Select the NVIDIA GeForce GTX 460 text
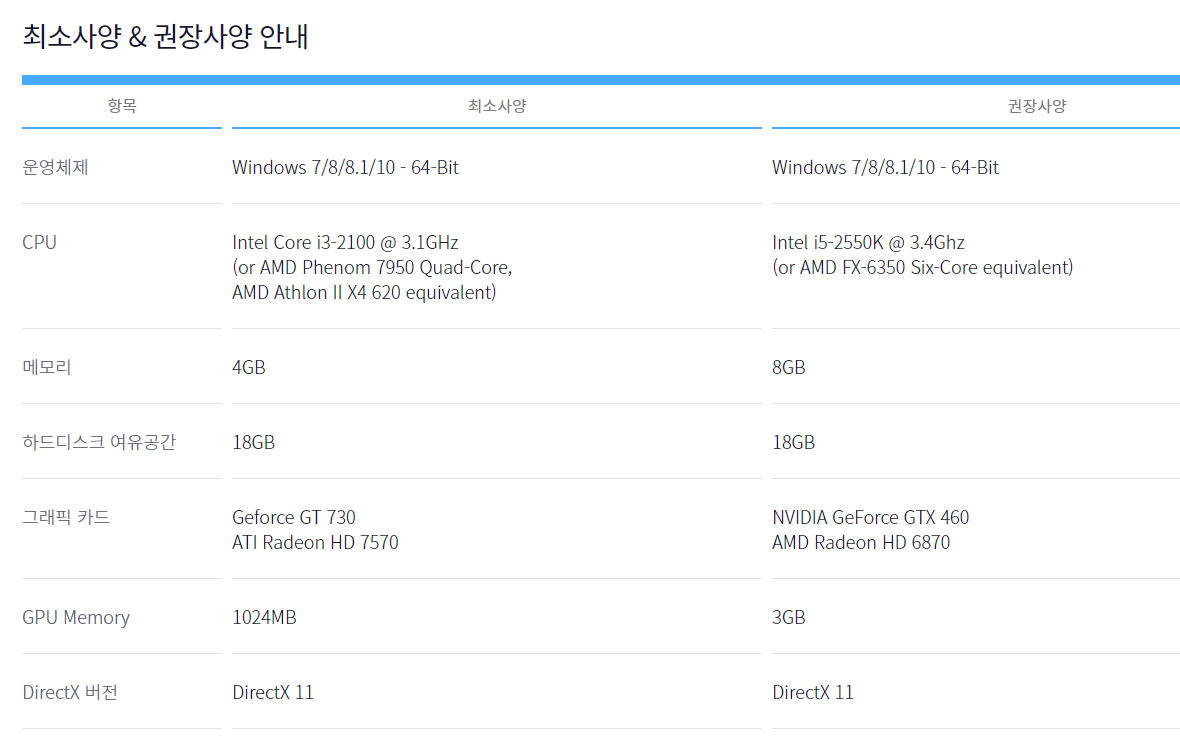This screenshot has width=1180, height=750. click(871, 518)
